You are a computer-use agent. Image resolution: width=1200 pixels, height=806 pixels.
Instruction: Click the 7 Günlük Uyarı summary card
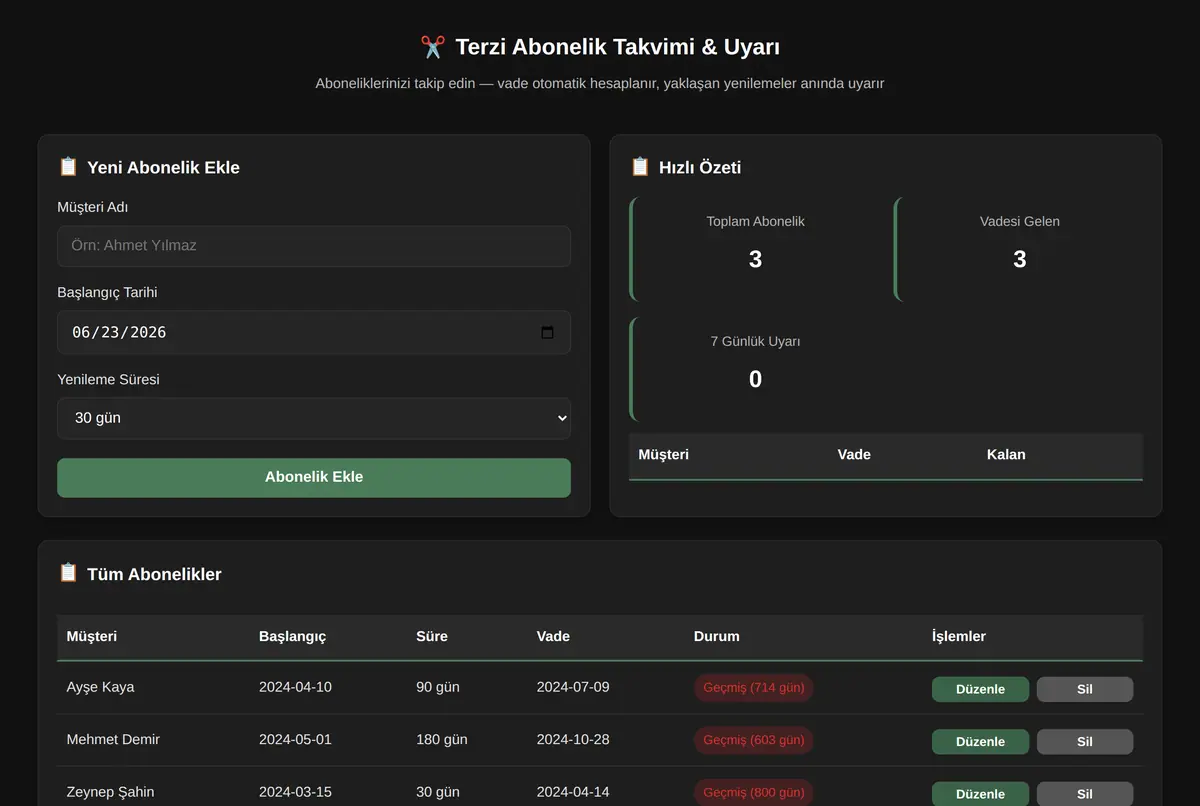(755, 369)
